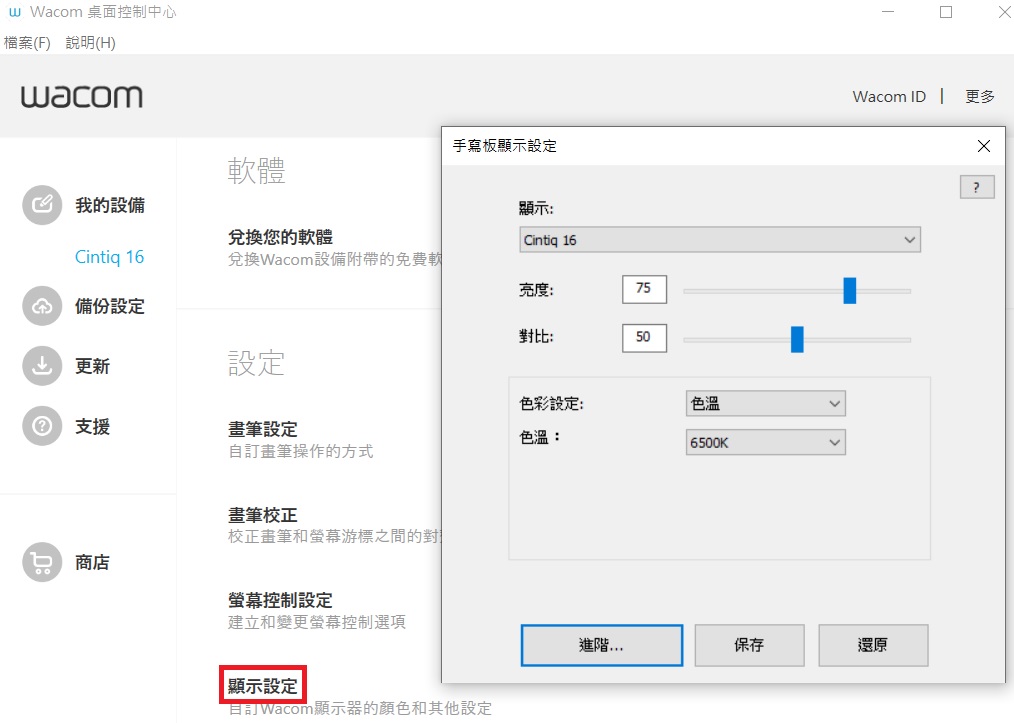
Task: Open the 檔案(F) menu
Action: pyautogui.click(x=27, y=43)
